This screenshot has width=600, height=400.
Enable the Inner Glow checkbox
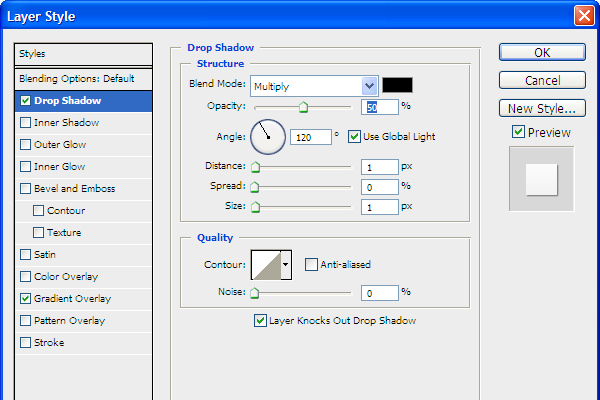click(x=25, y=167)
